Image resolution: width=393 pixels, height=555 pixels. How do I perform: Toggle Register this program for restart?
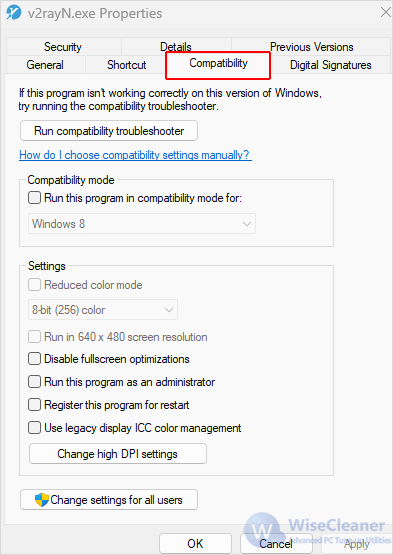[34, 405]
